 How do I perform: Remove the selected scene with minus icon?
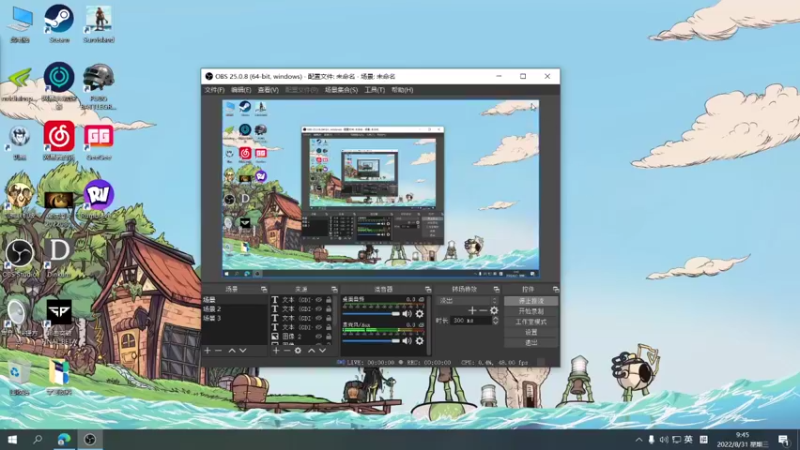tap(218, 351)
